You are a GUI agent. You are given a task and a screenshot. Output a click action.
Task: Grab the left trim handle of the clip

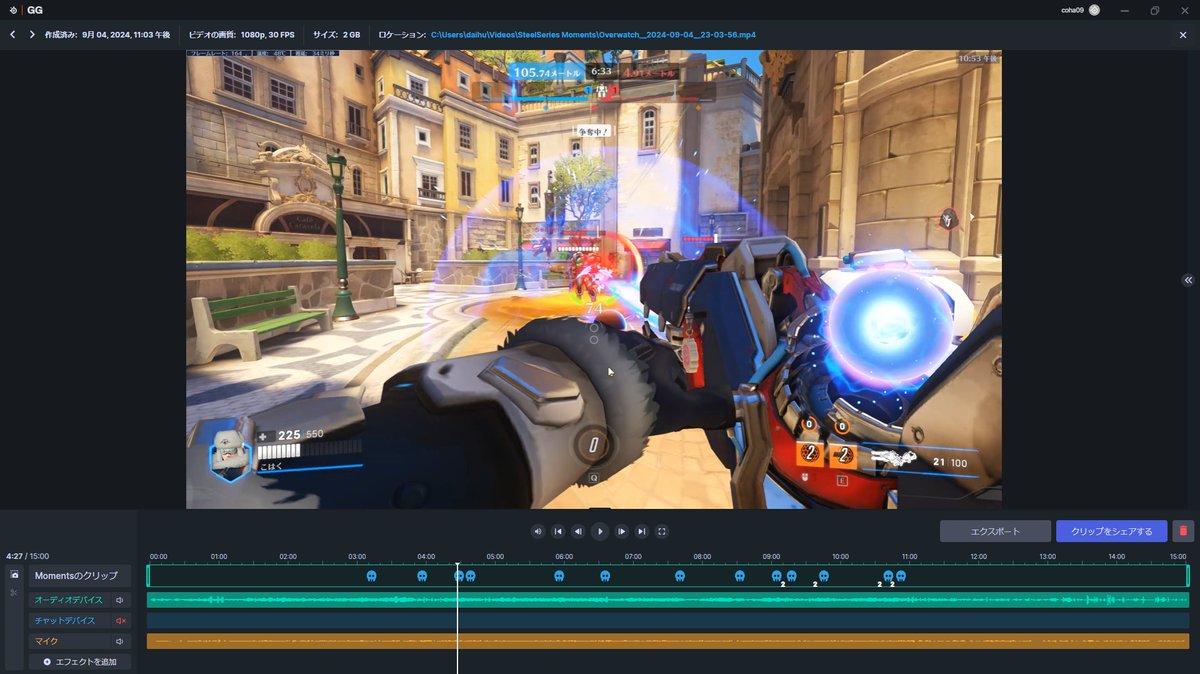148,575
